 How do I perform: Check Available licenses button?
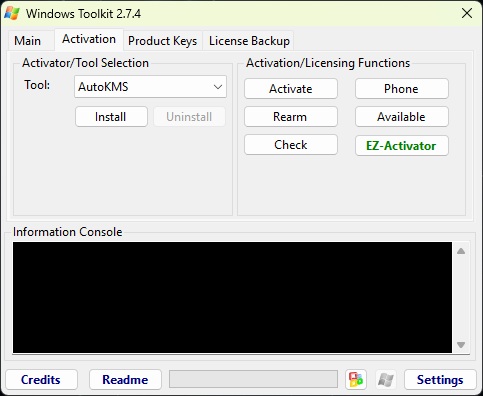(402, 117)
